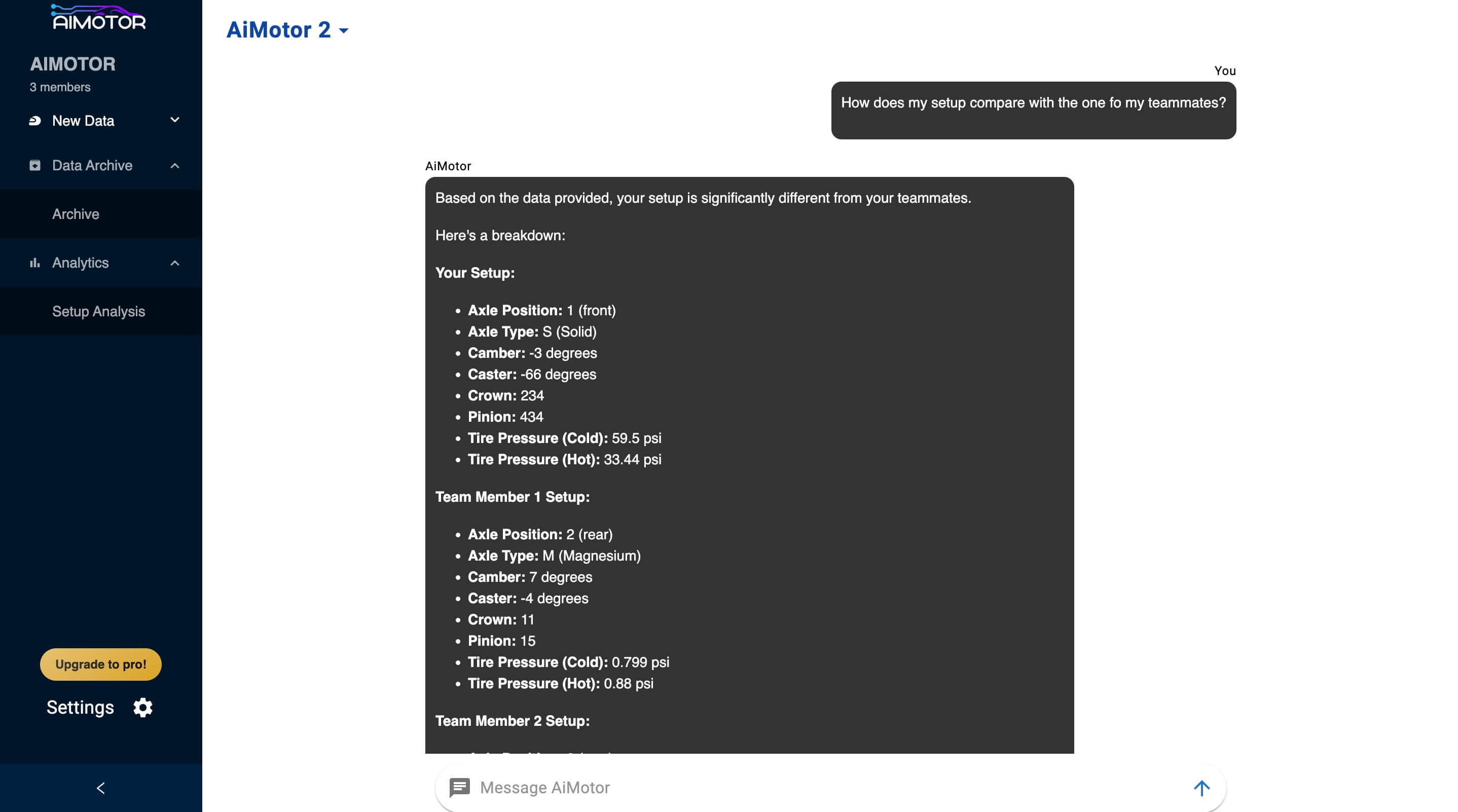This screenshot has width=1458, height=812.
Task: Collapse sidebar with the left arrow
Action: [x=101, y=788]
